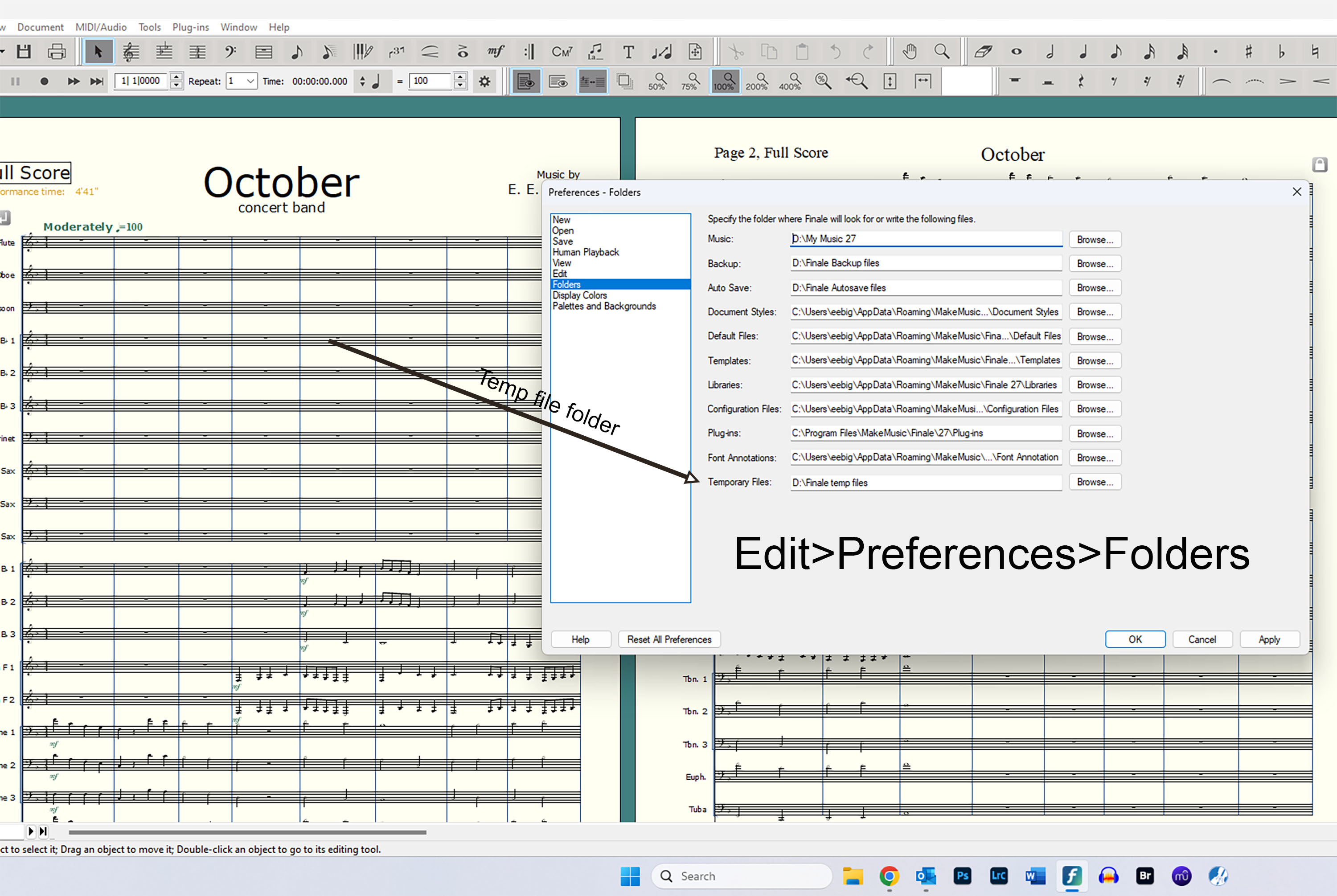Click Reset All Preferences button
The height and width of the screenshot is (896, 1337).
(669, 639)
